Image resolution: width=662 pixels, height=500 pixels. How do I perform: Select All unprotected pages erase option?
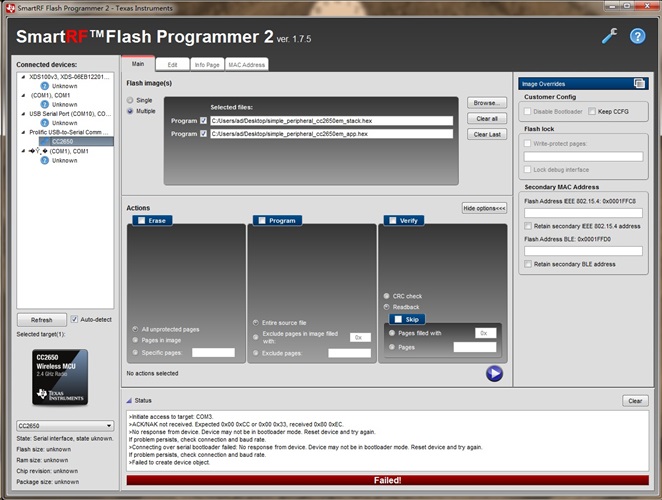(135, 329)
